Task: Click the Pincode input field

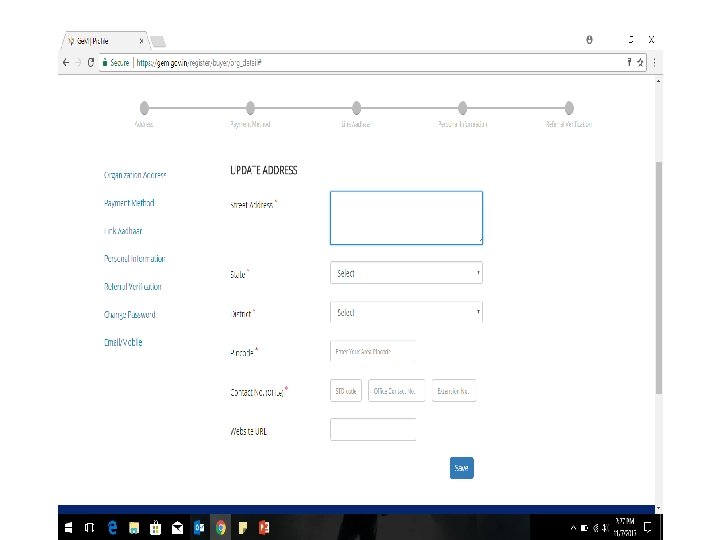Action: click(373, 351)
